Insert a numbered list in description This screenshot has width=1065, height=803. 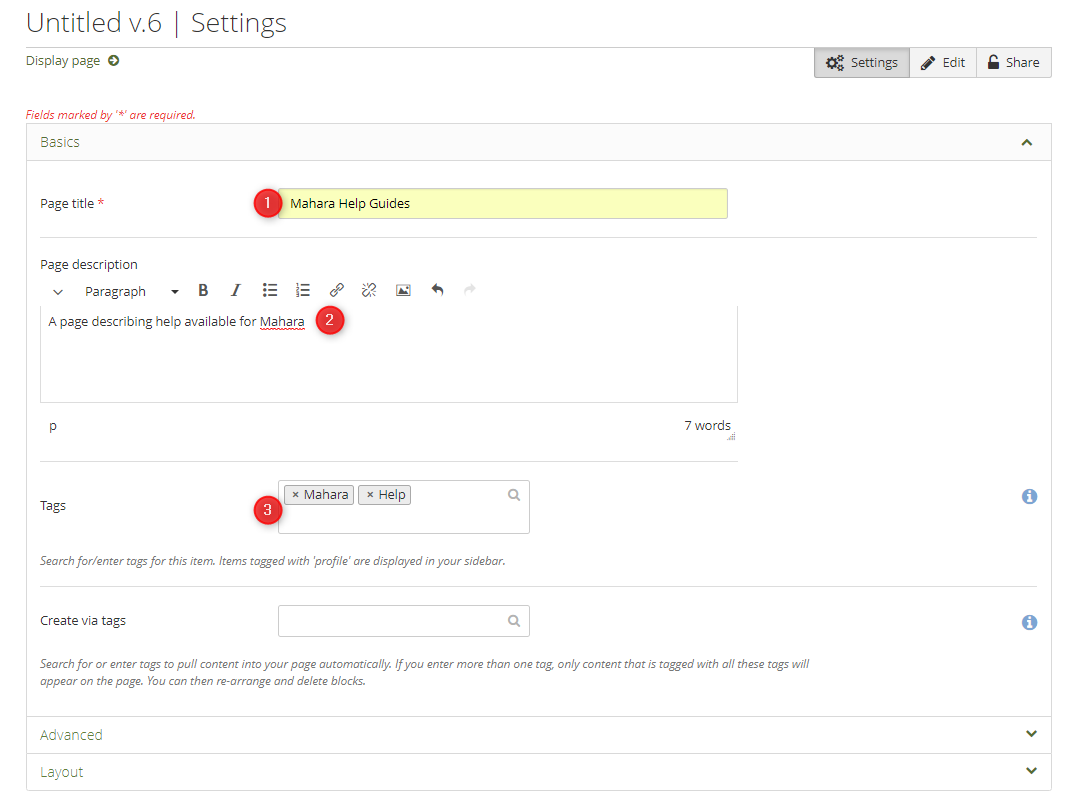303,291
